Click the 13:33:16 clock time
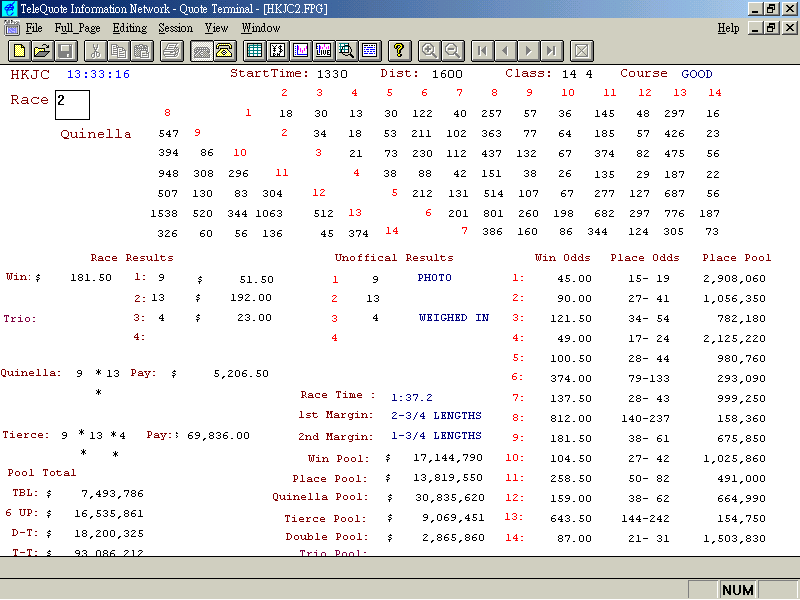800x600 pixels. coord(98,74)
